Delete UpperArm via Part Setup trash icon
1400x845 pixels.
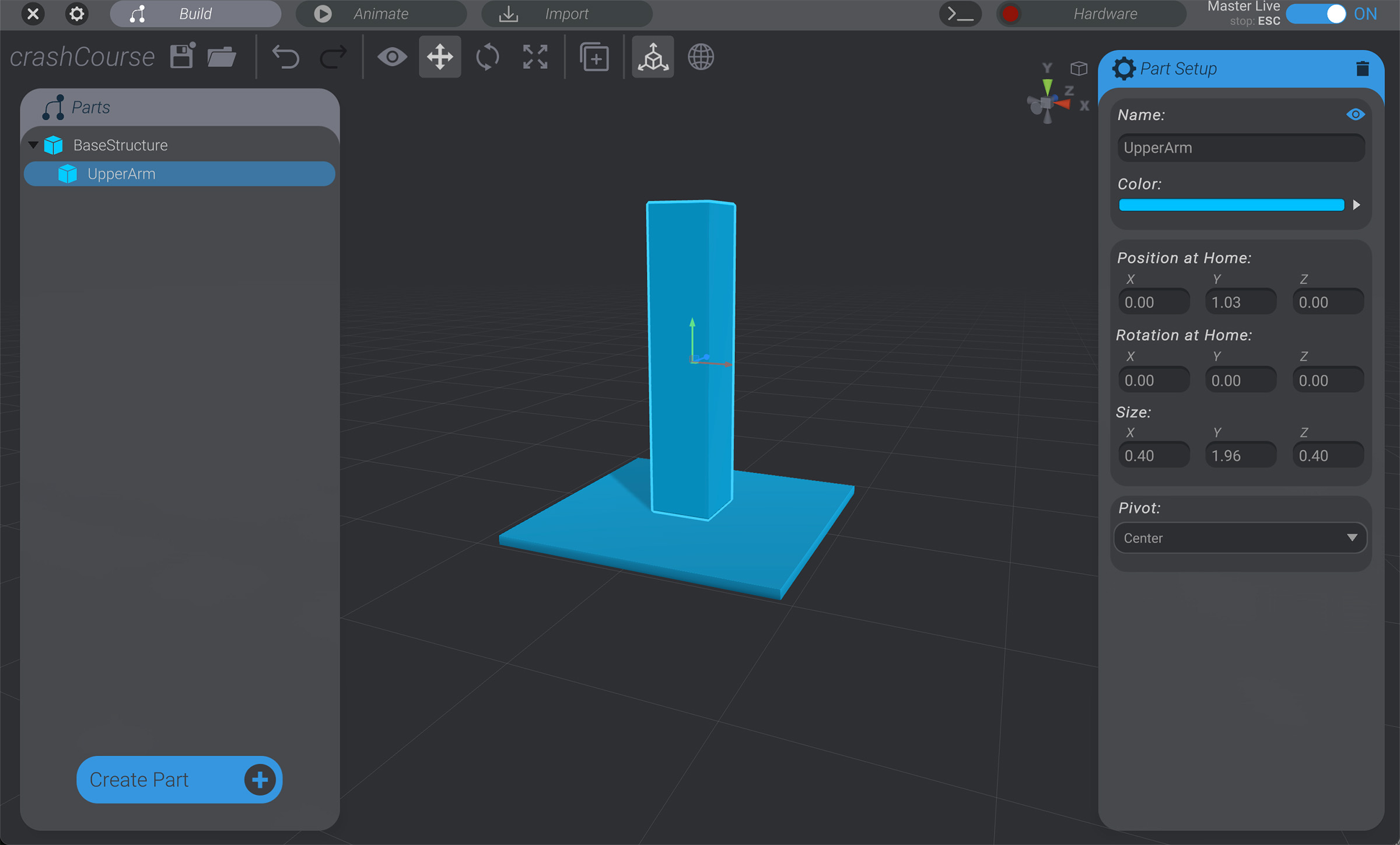point(1363,68)
